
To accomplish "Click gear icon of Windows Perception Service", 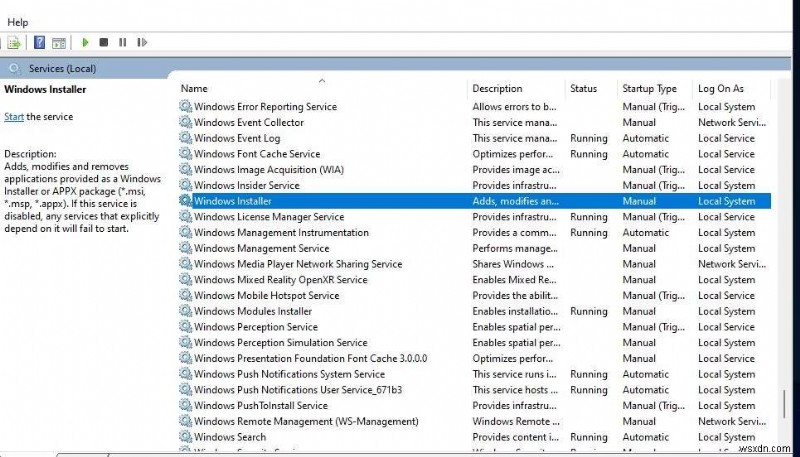I will click(x=185, y=327).
